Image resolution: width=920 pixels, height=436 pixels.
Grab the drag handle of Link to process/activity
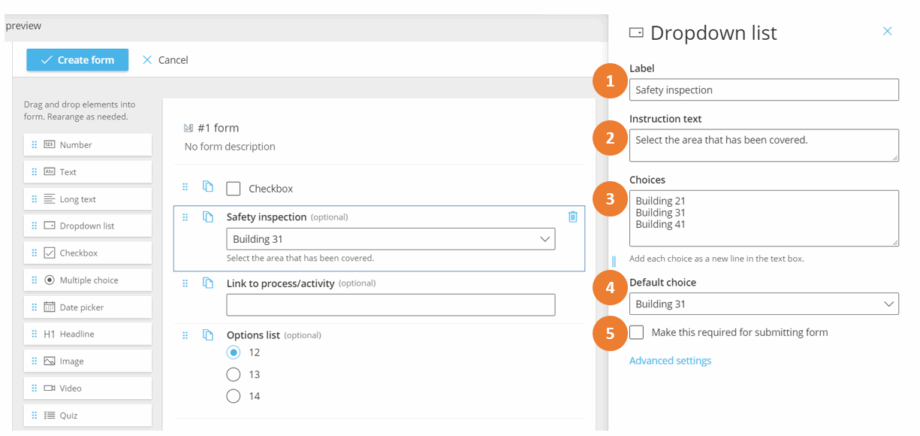(x=185, y=283)
